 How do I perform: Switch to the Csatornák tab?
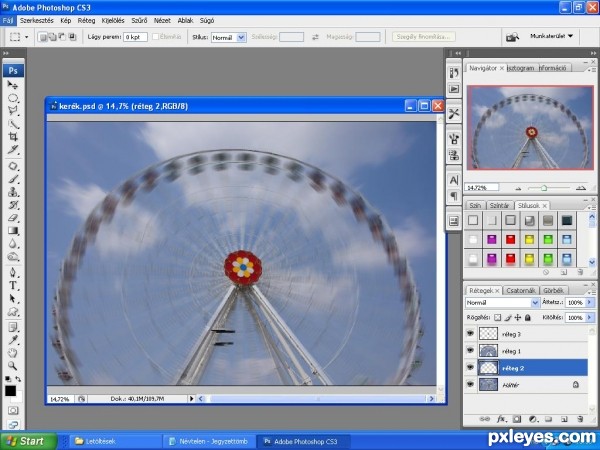(x=520, y=290)
